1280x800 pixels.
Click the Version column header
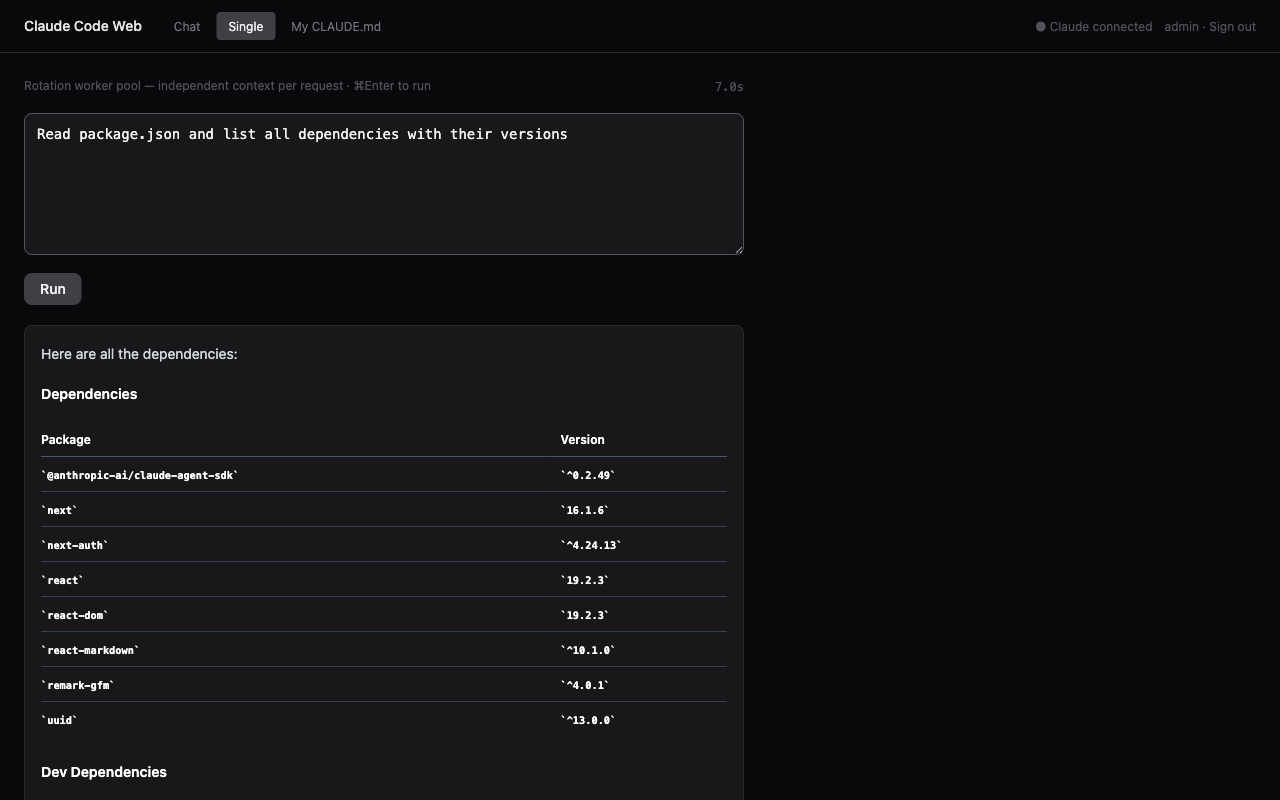click(582, 440)
